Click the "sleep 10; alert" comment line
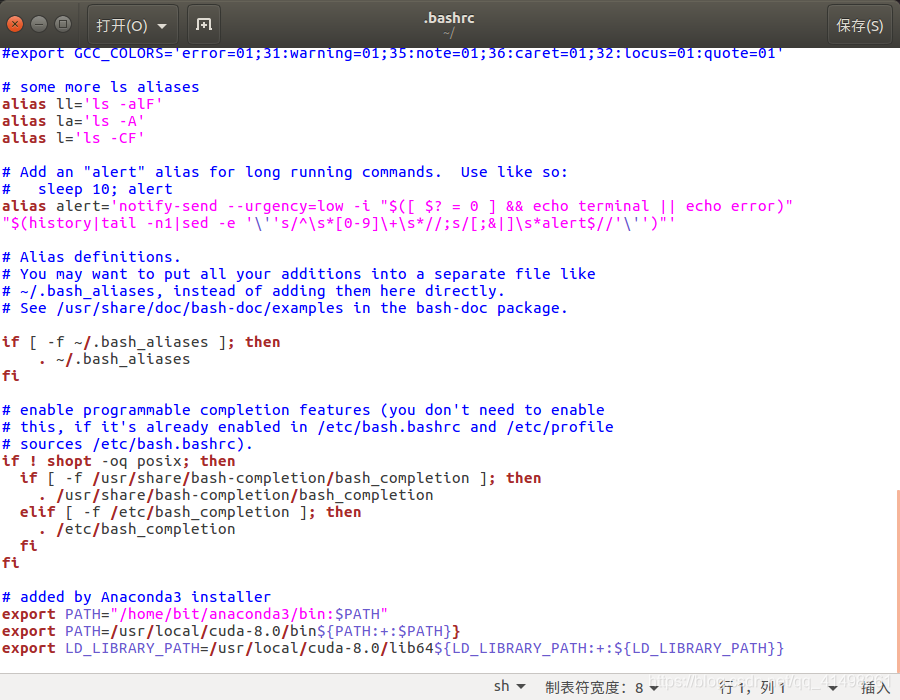Viewport: 900px width, 700px height. (x=87, y=189)
